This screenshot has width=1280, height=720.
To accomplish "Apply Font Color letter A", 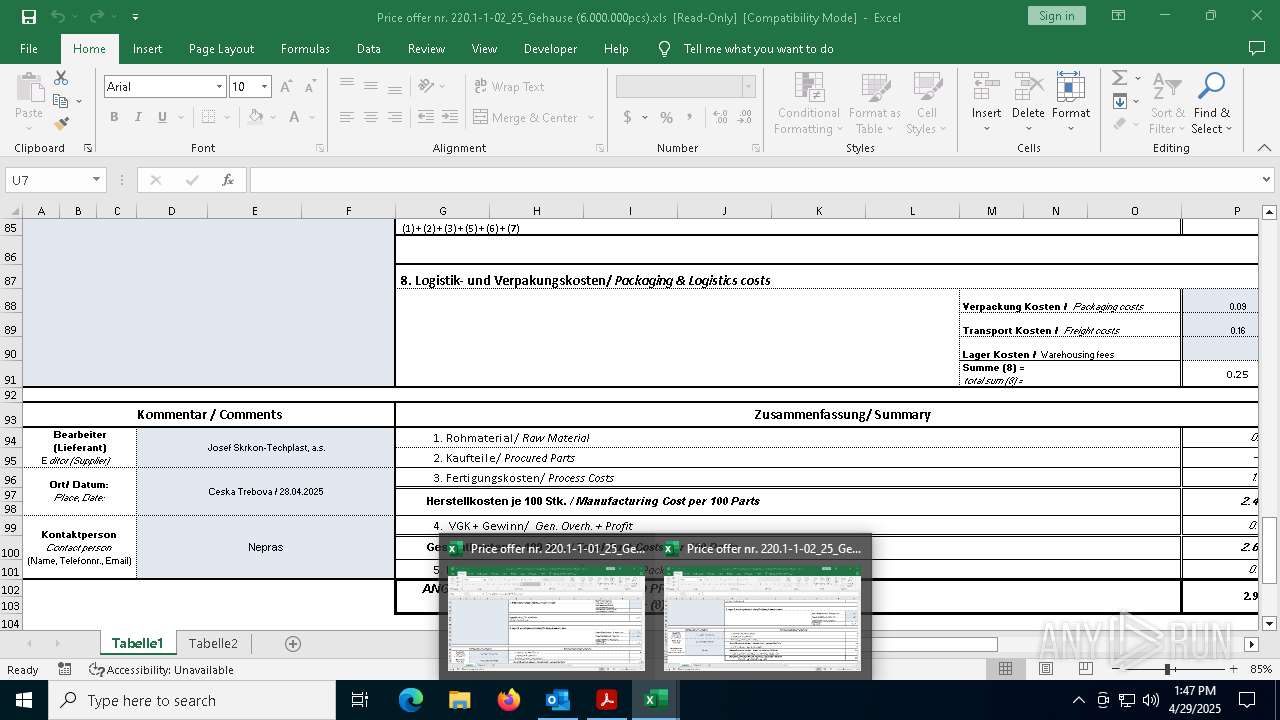I will pos(294,117).
